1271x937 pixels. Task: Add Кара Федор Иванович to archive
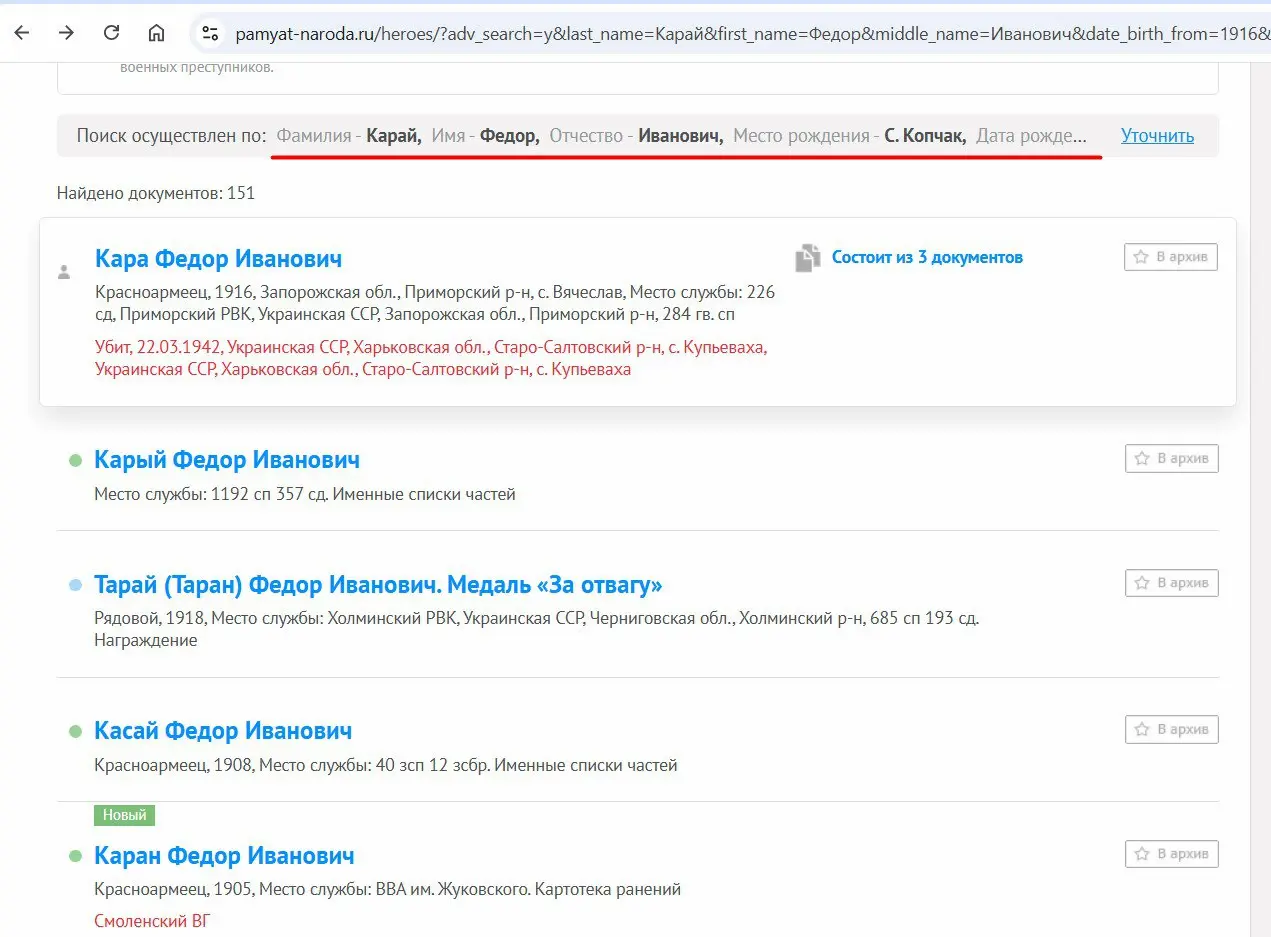1171,257
